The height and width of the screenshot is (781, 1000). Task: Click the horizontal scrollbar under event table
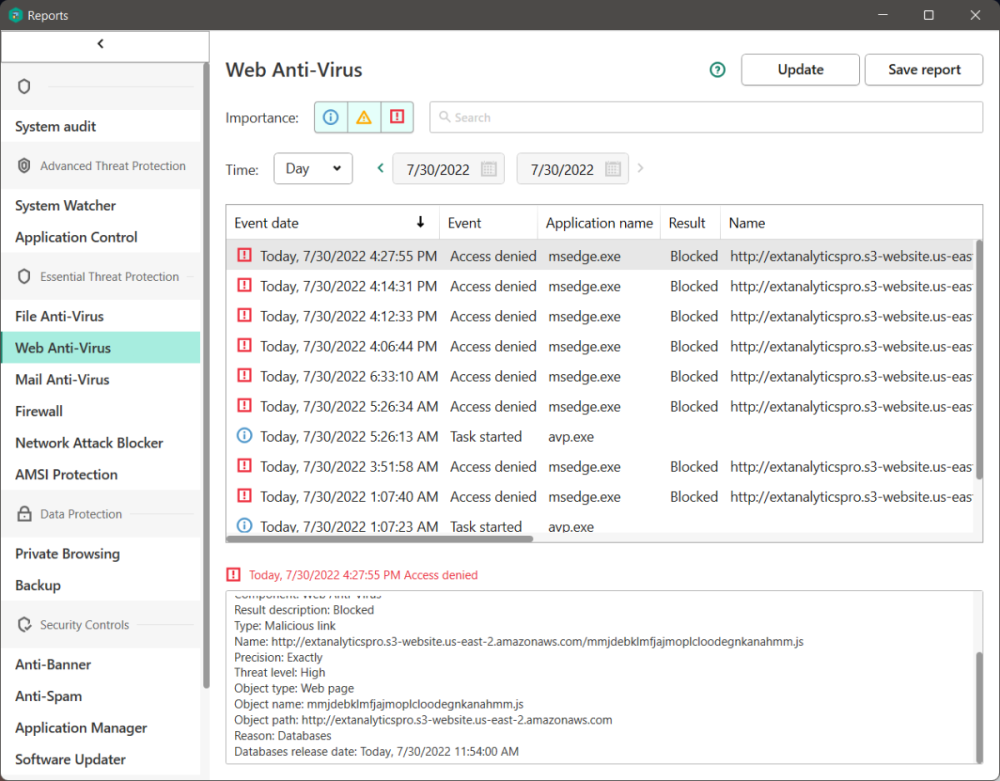click(380, 538)
